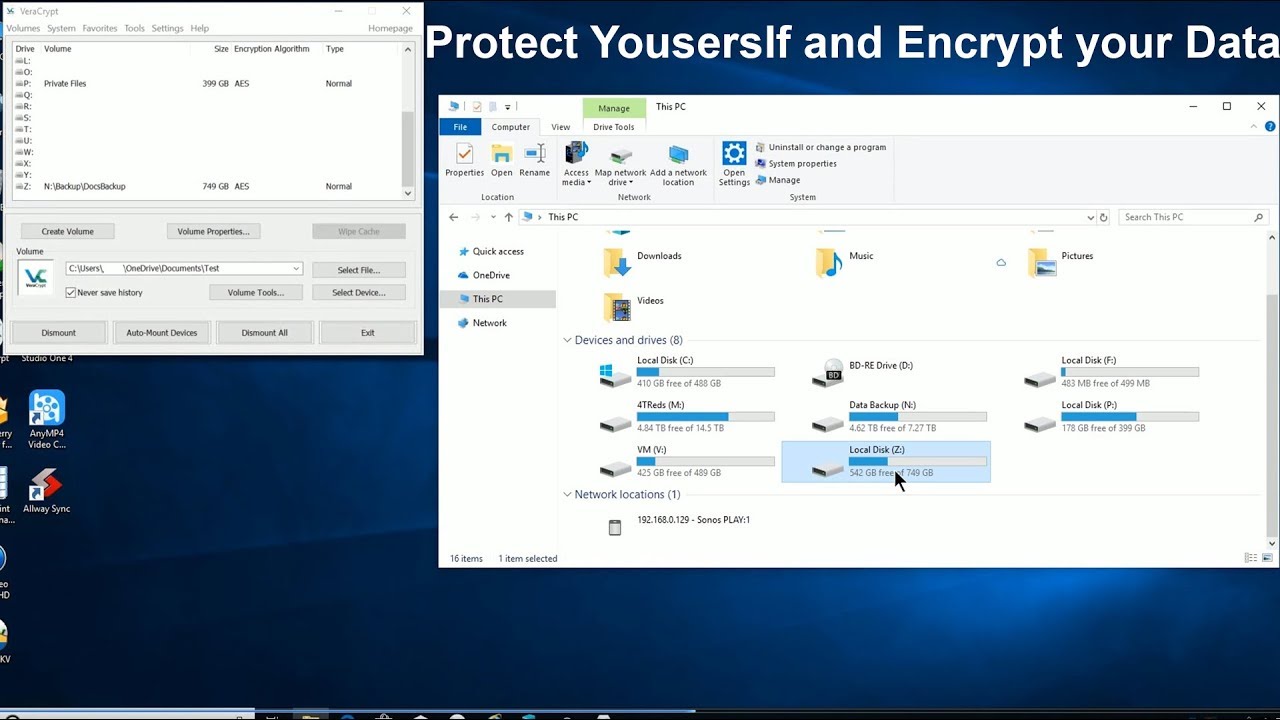This screenshot has height=720, width=1280.
Task: Open the VeraCrypt Favorites menu
Action: pyautogui.click(x=99, y=28)
